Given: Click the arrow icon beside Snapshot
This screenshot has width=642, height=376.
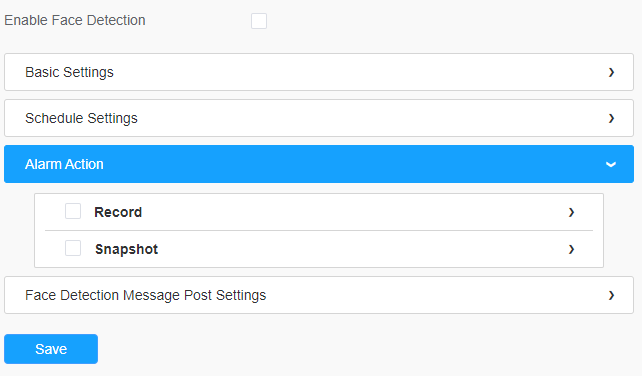Looking at the screenshot, I should tap(572, 249).
